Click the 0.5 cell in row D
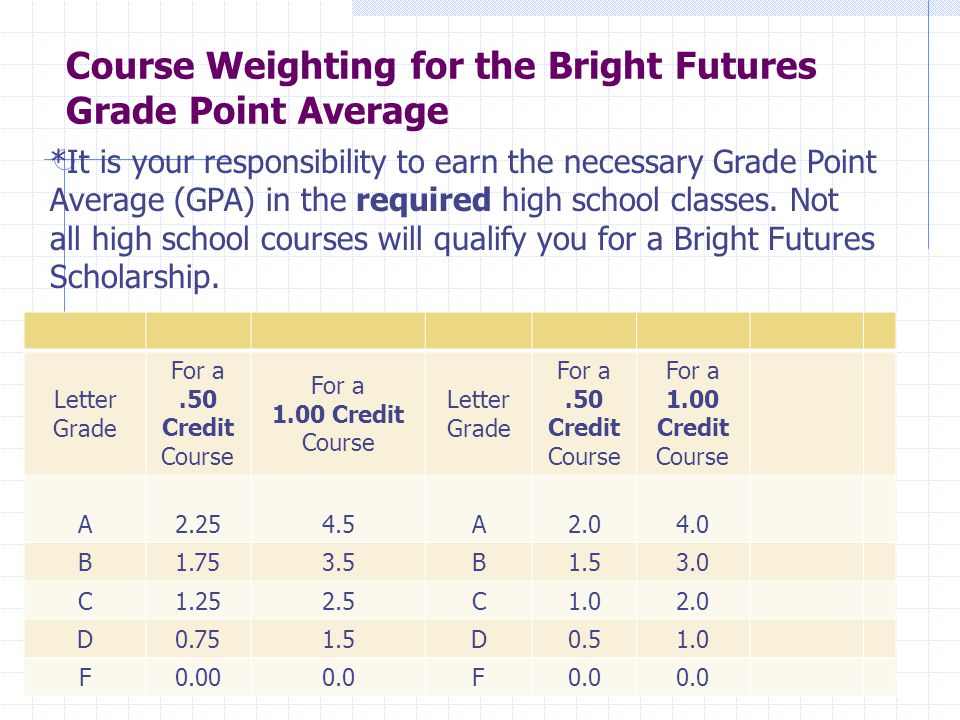This screenshot has width=960, height=720. tap(584, 640)
